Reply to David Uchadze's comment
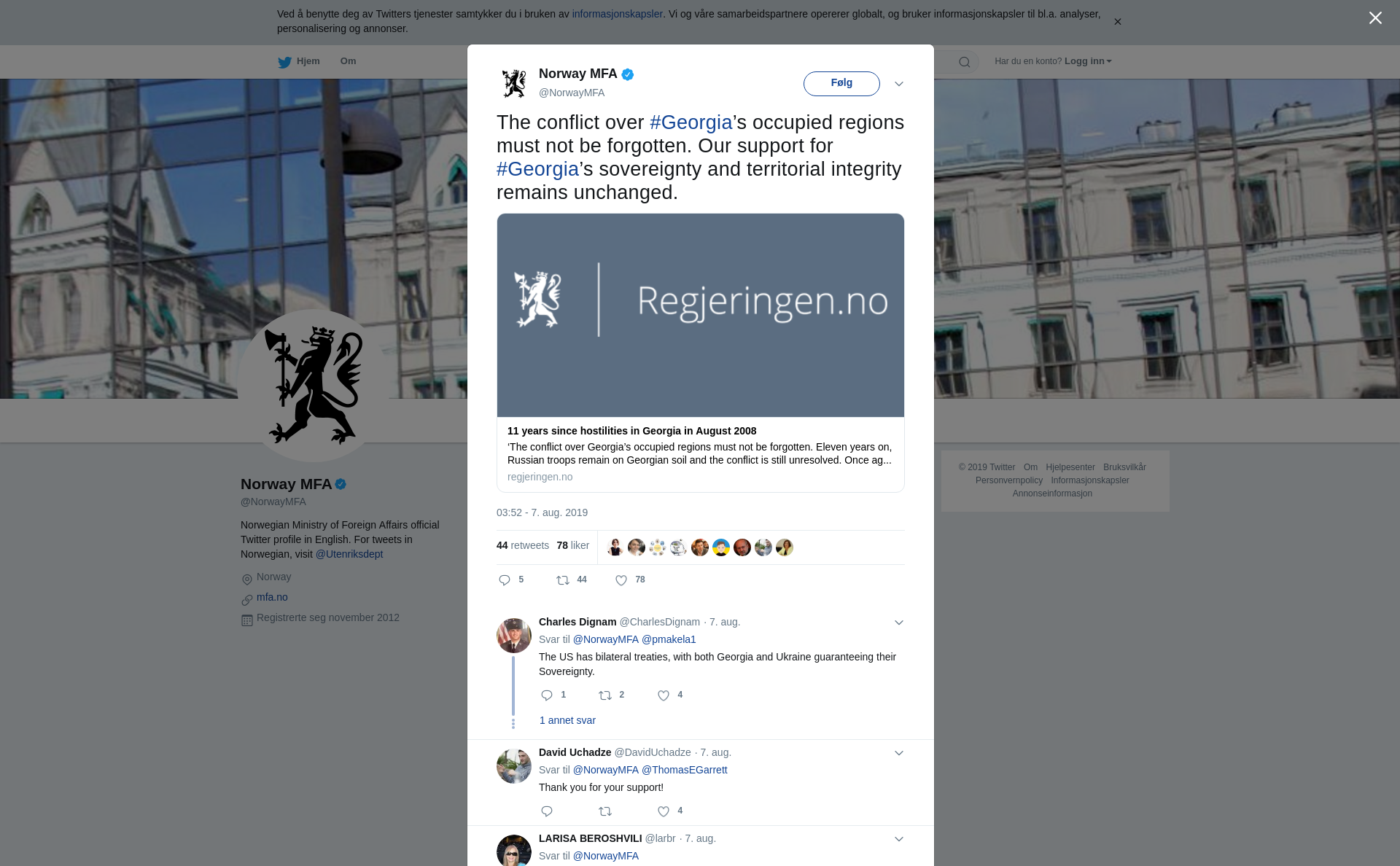The height and width of the screenshot is (866, 1400). (x=547, y=811)
